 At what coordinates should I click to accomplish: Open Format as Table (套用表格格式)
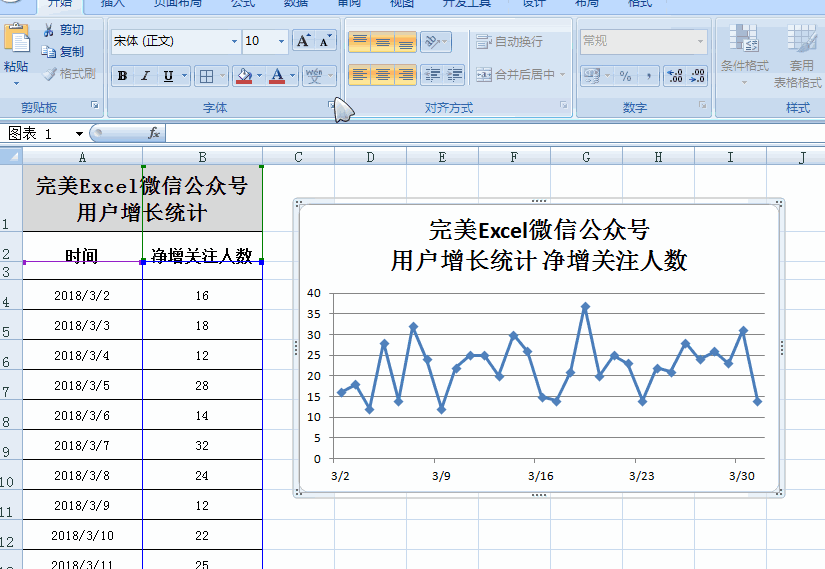tap(798, 55)
